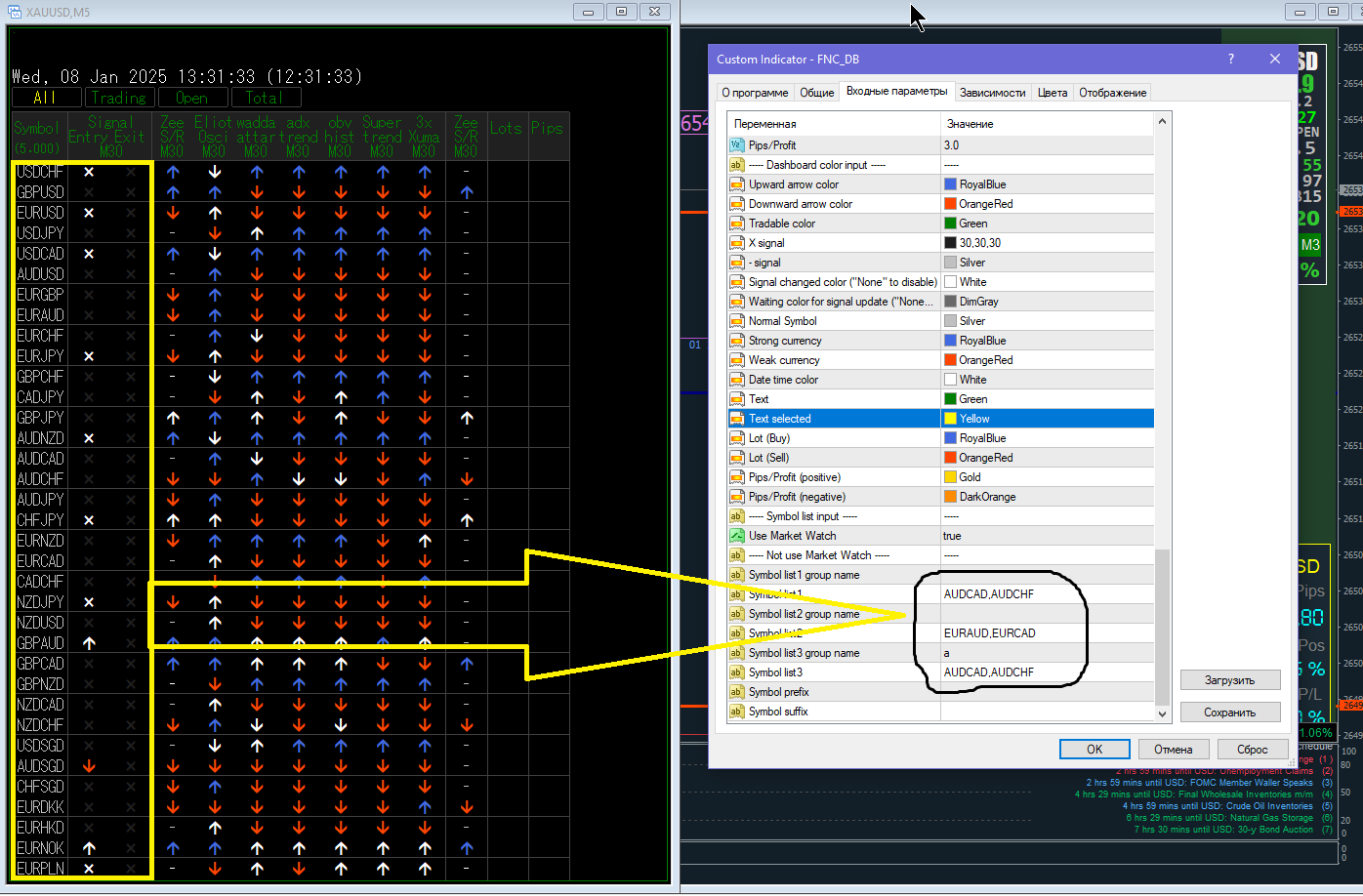The image size is (1363, 896).
Task: Click the Use Market Watch boolean icon
Action: click(x=737, y=536)
